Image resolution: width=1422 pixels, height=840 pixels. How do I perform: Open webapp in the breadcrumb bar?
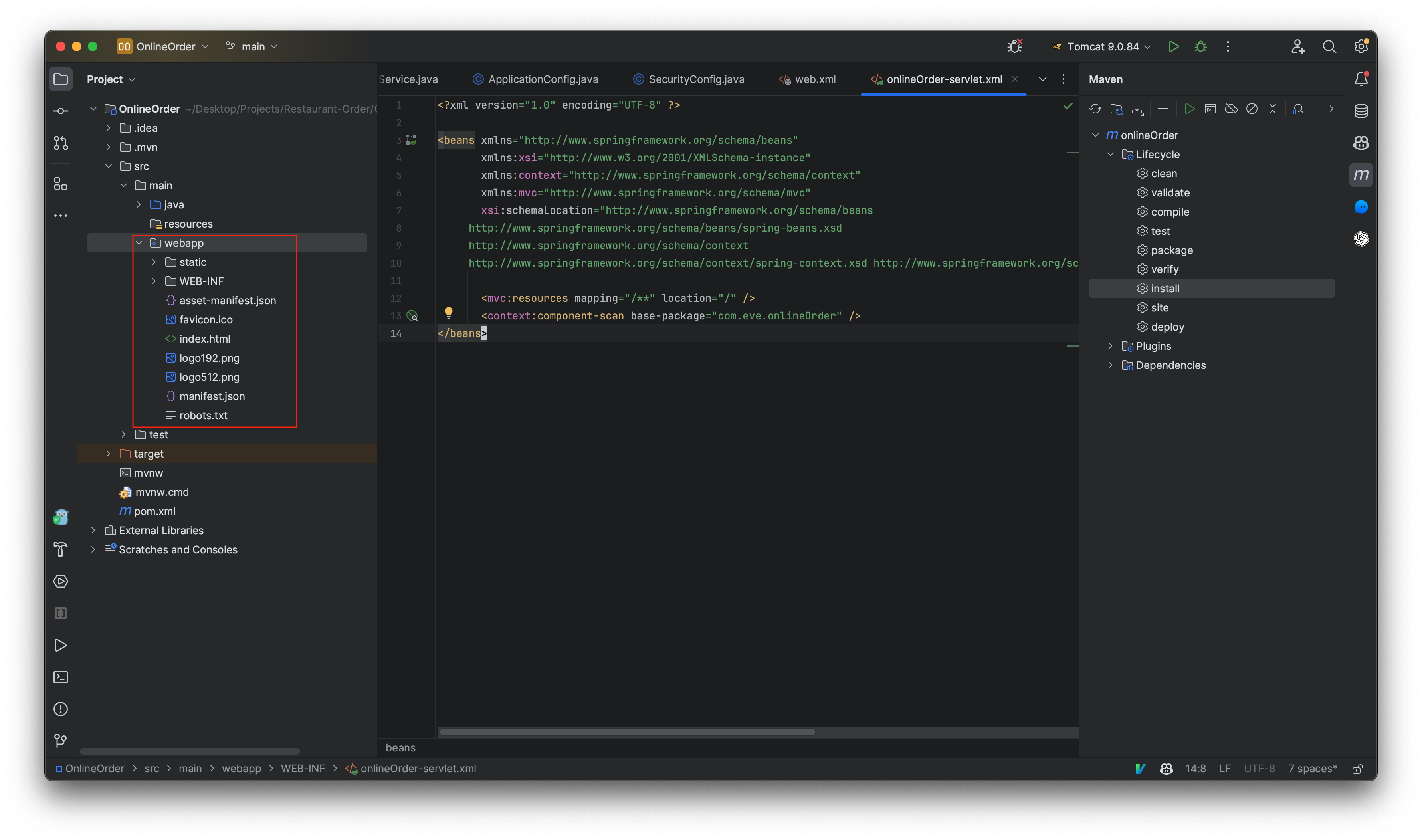tap(241, 768)
